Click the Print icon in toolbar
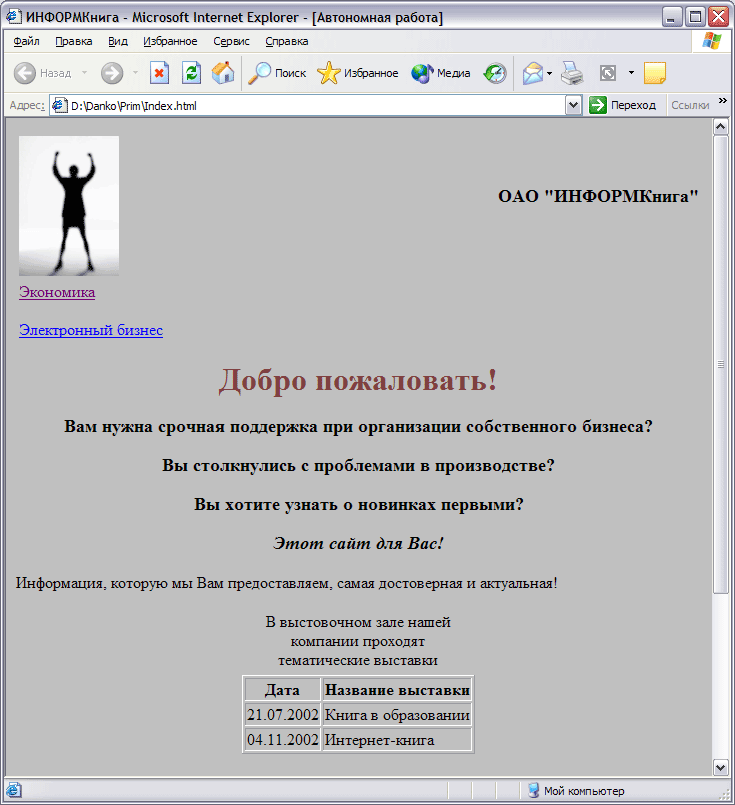Image resolution: width=735 pixels, height=805 pixels. (x=571, y=73)
